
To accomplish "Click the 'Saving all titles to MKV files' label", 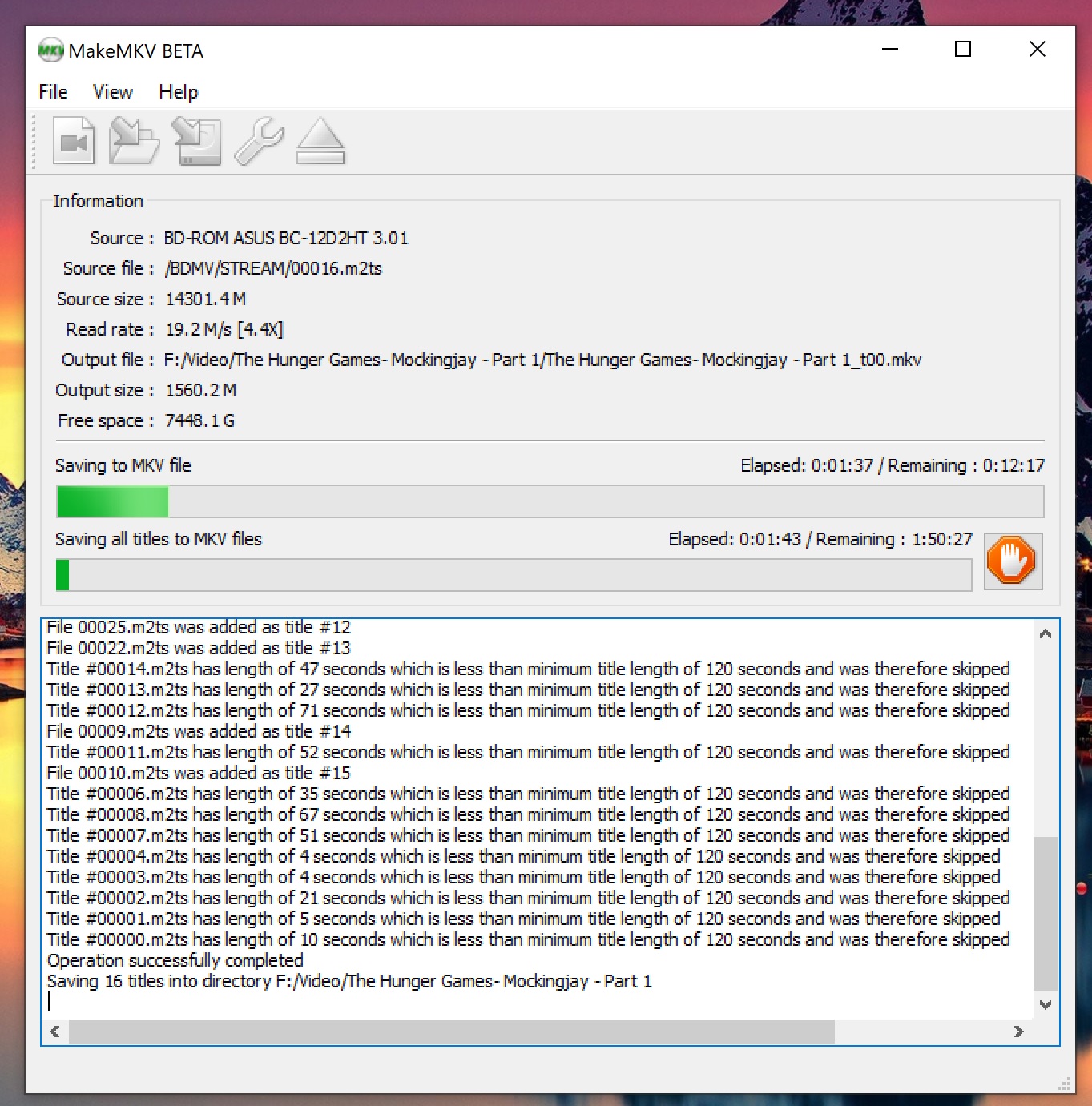I will tap(159, 539).
